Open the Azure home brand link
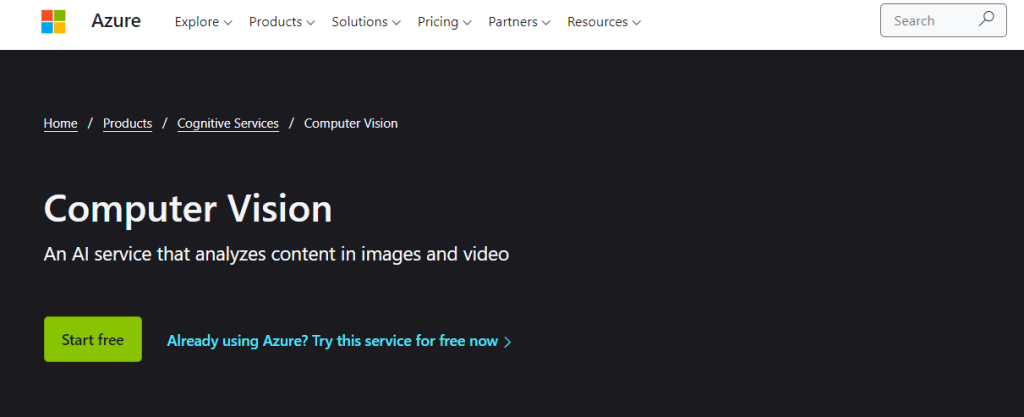 click(x=116, y=21)
